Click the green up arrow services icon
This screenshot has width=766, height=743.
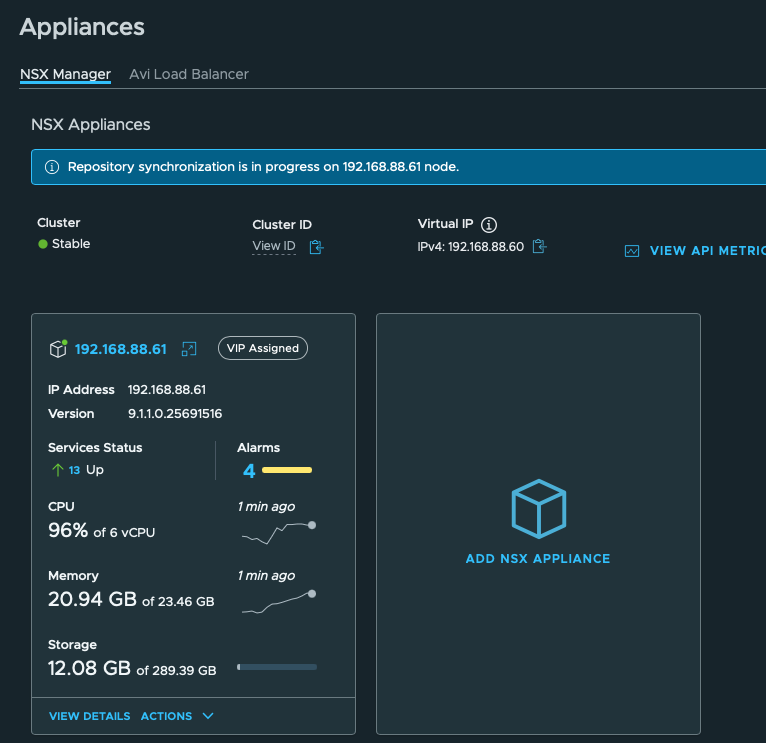tap(58, 470)
